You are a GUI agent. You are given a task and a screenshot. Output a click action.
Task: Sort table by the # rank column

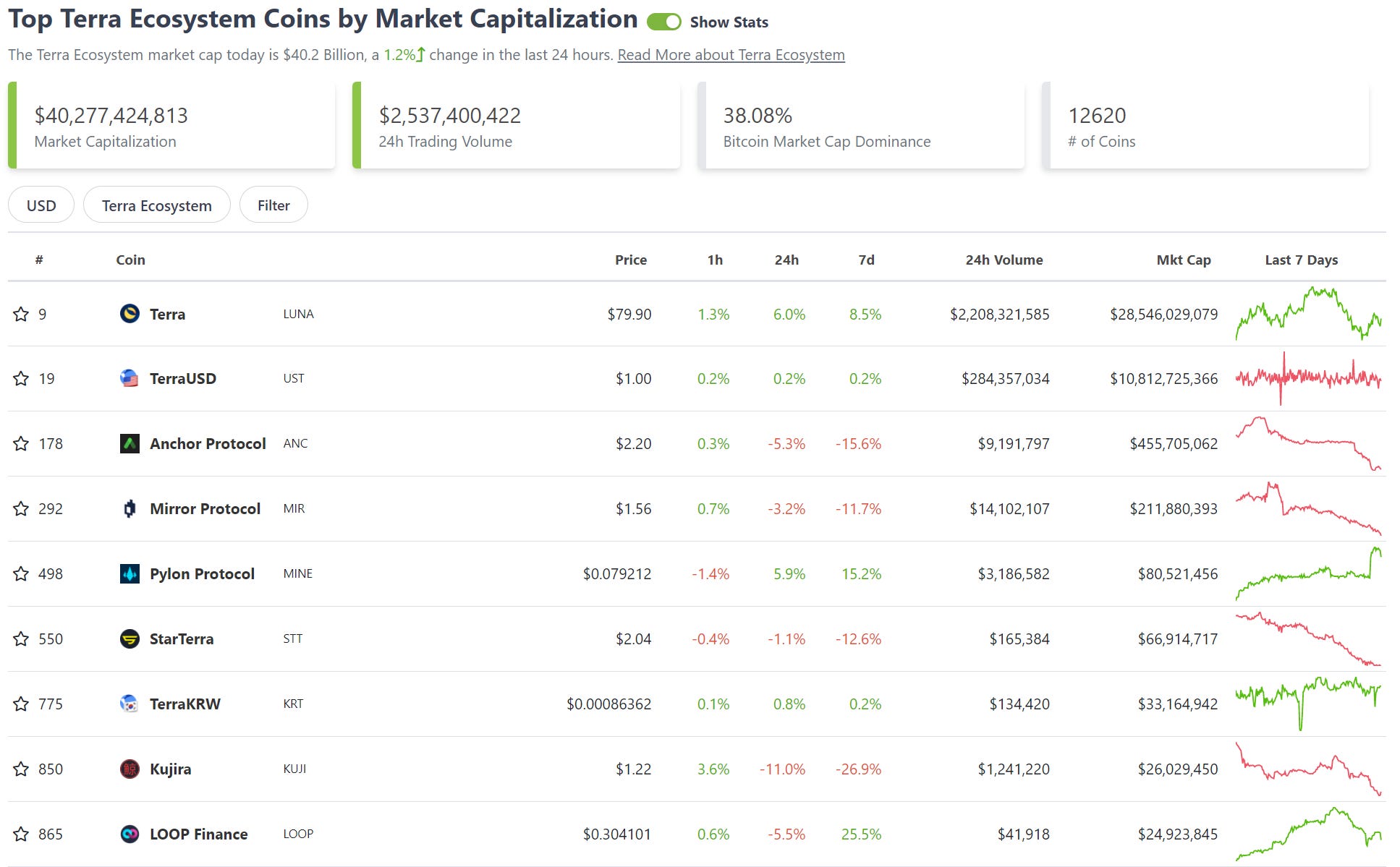tap(39, 260)
